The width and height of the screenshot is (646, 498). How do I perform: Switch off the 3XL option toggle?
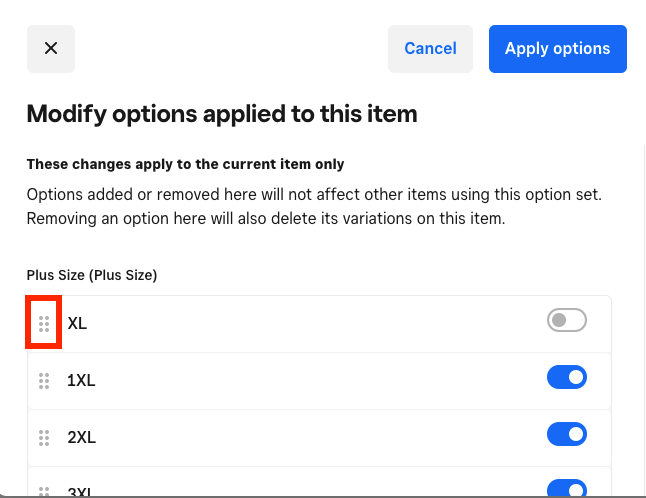click(x=566, y=489)
